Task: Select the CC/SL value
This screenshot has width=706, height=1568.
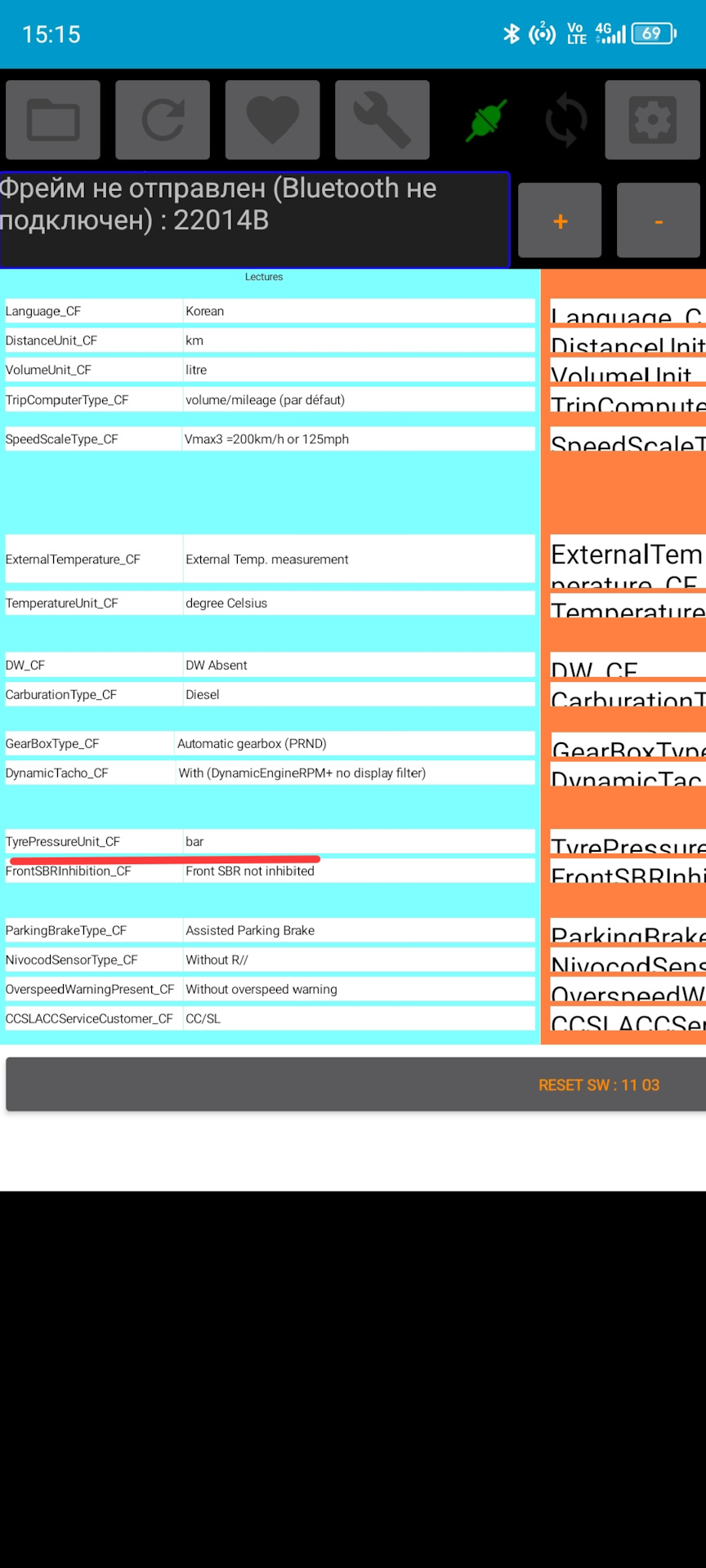Action: pos(203,1019)
